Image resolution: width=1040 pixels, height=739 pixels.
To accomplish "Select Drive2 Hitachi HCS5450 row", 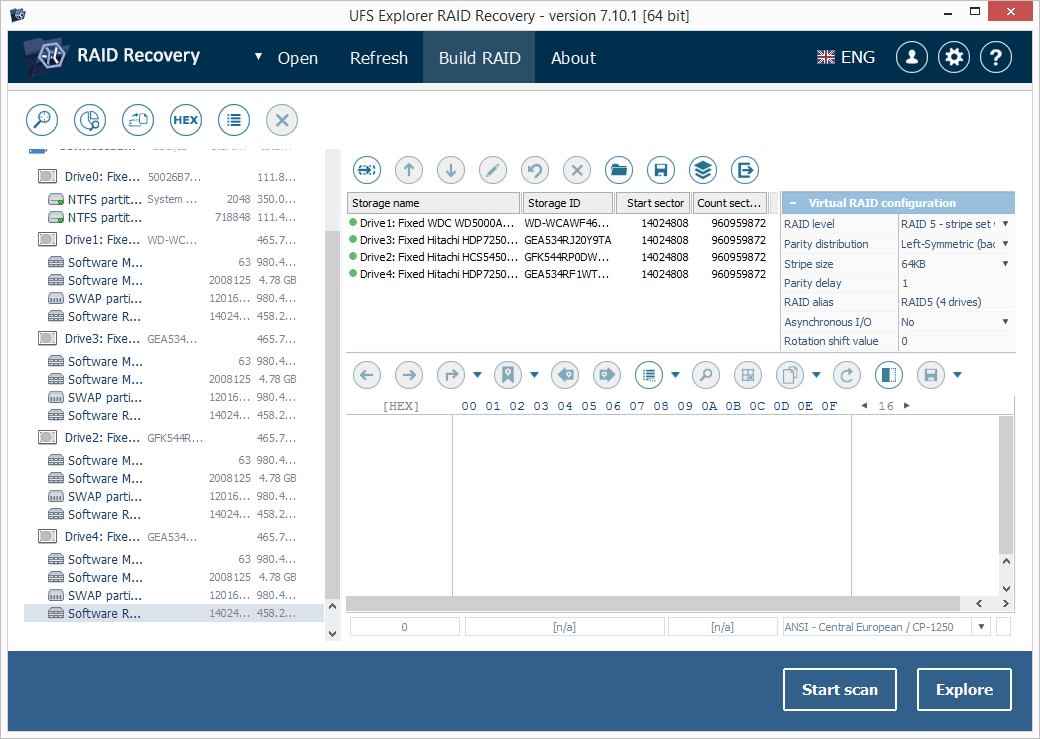I will 557,257.
